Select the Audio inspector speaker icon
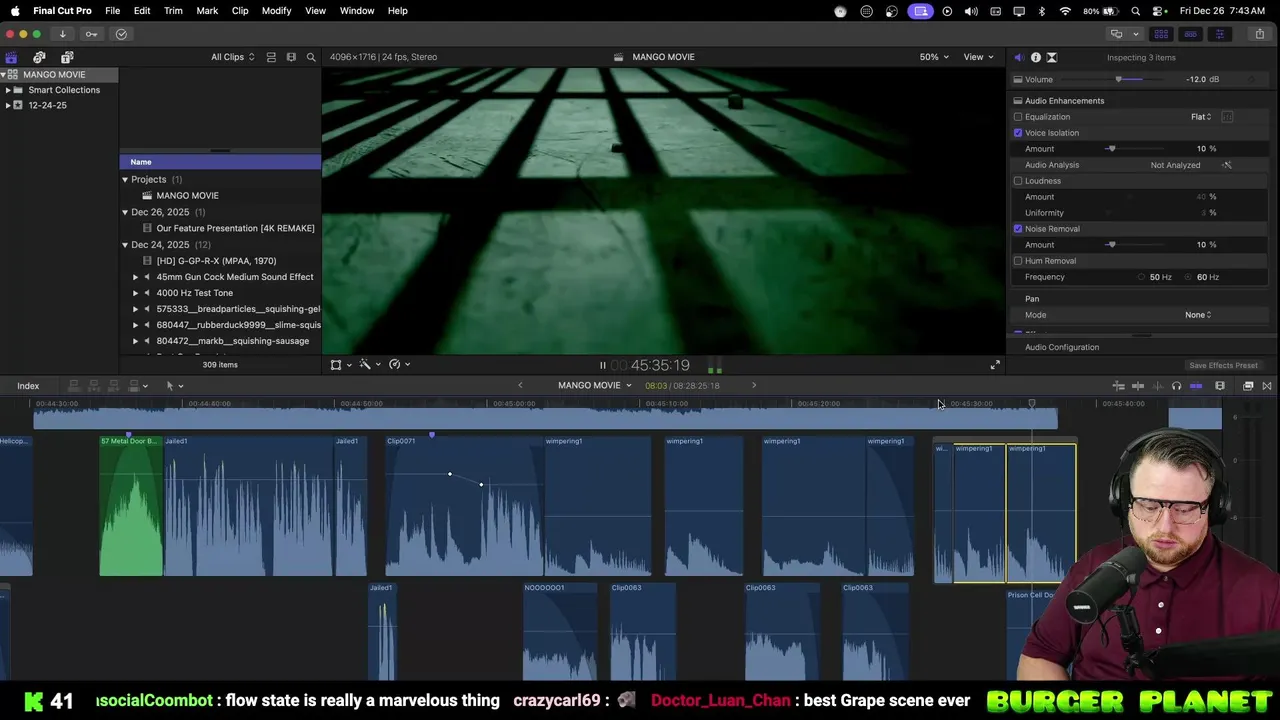This screenshot has width=1280, height=720. tap(1019, 57)
